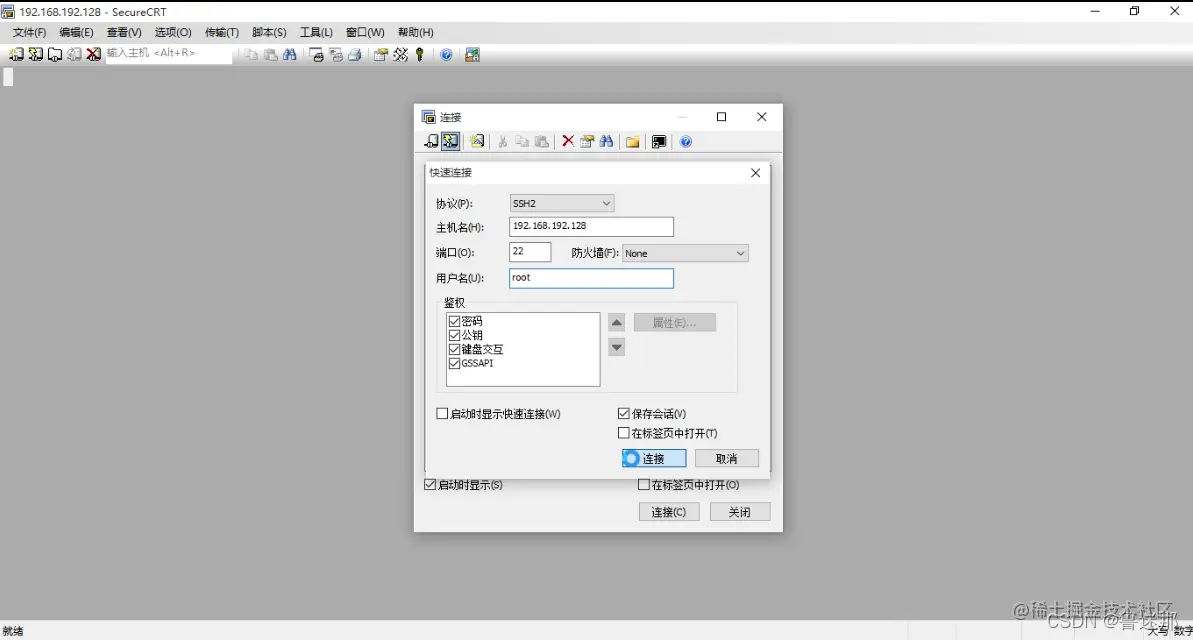1193x640 pixels.
Task: Click the 端口(O) port field
Action: coord(530,252)
